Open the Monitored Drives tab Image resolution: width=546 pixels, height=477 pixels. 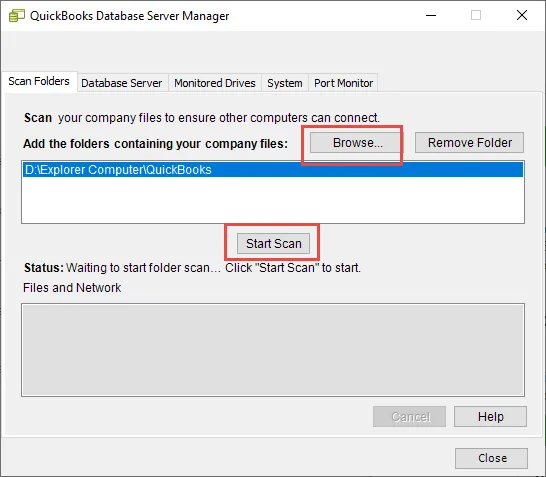[x=215, y=83]
